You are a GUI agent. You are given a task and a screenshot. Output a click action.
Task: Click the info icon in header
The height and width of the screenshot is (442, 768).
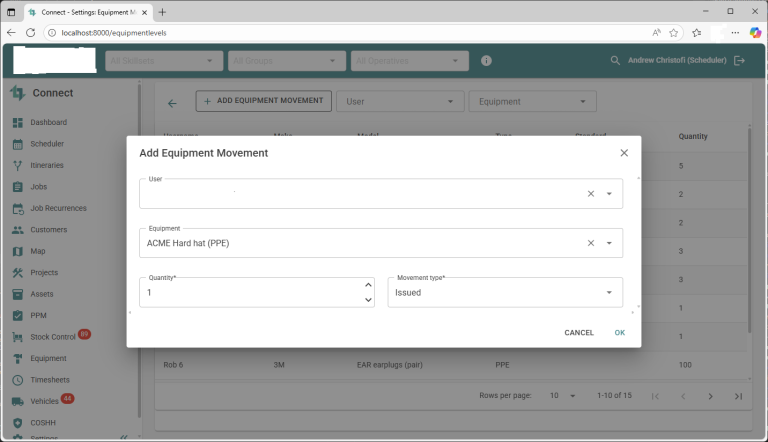486,61
